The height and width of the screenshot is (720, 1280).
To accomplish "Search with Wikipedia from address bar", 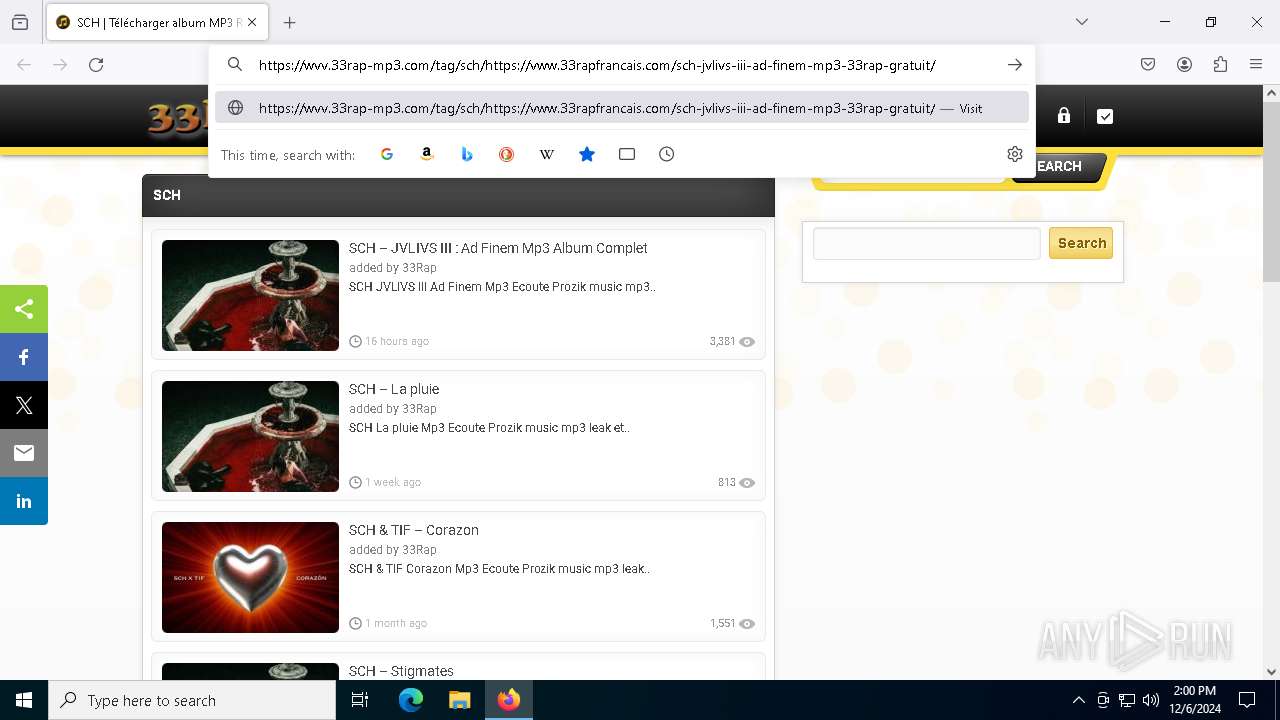I will tap(547, 154).
